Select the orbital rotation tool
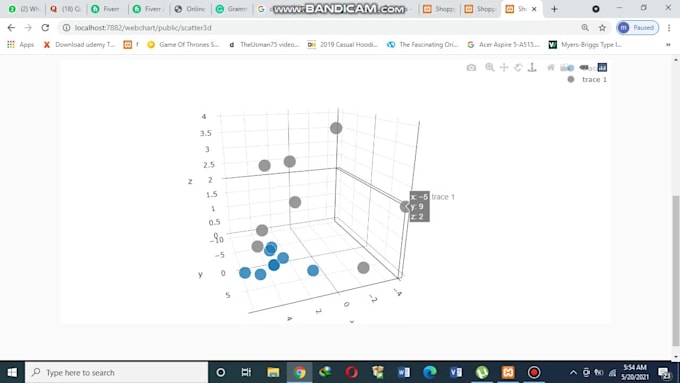The image size is (680, 383). (518, 67)
